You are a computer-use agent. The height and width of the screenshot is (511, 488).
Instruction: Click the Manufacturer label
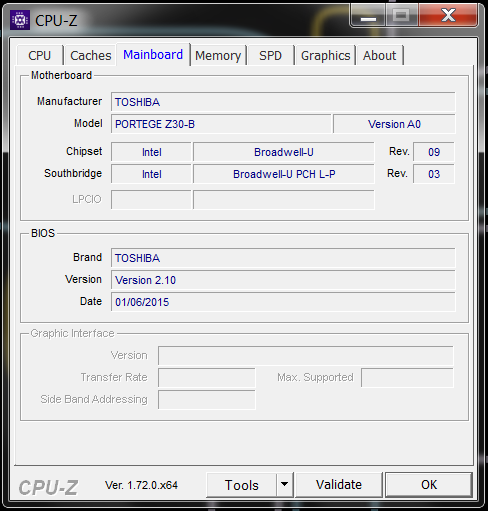69,101
